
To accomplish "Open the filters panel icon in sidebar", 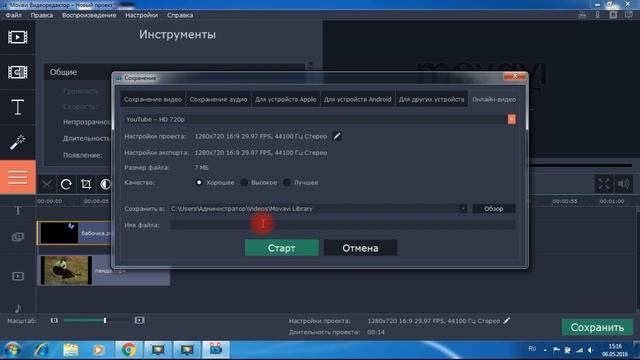I will click(x=18, y=72).
